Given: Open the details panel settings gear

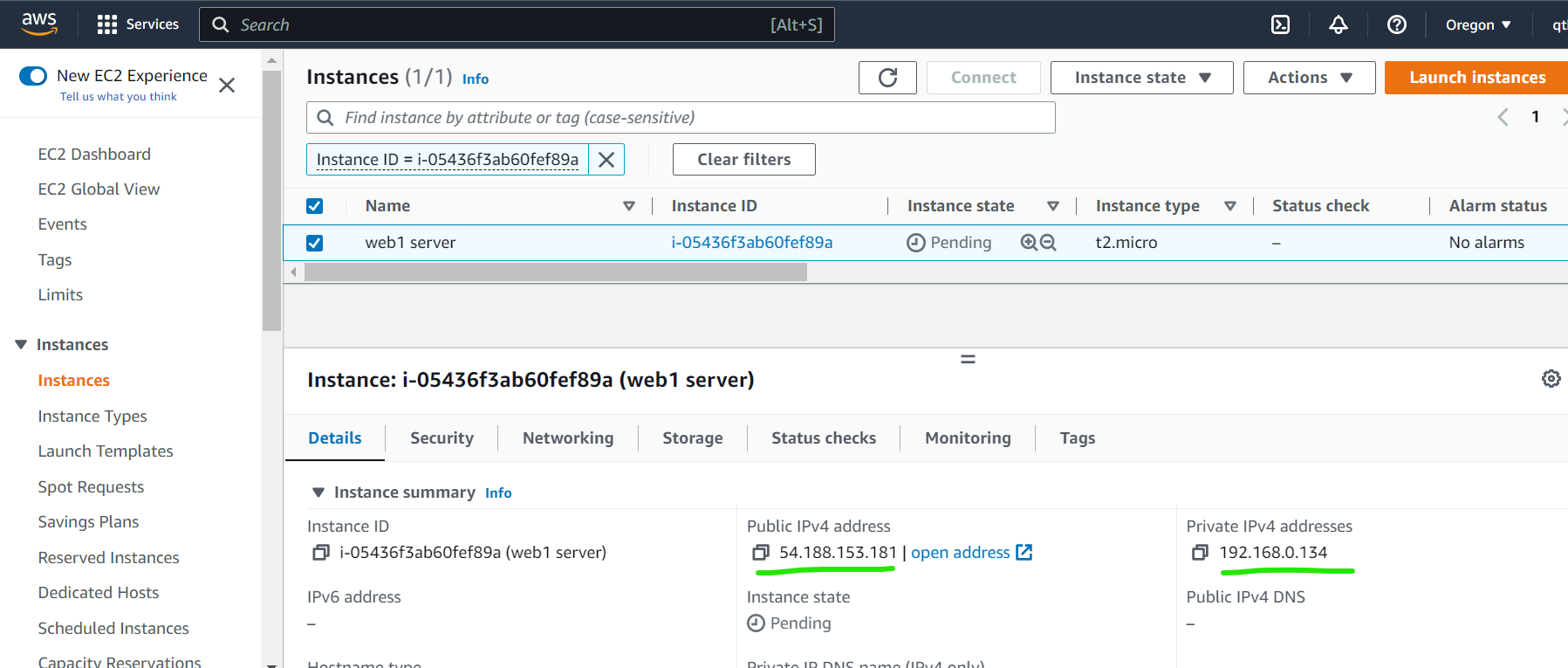Looking at the screenshot, I should 1551,379.
